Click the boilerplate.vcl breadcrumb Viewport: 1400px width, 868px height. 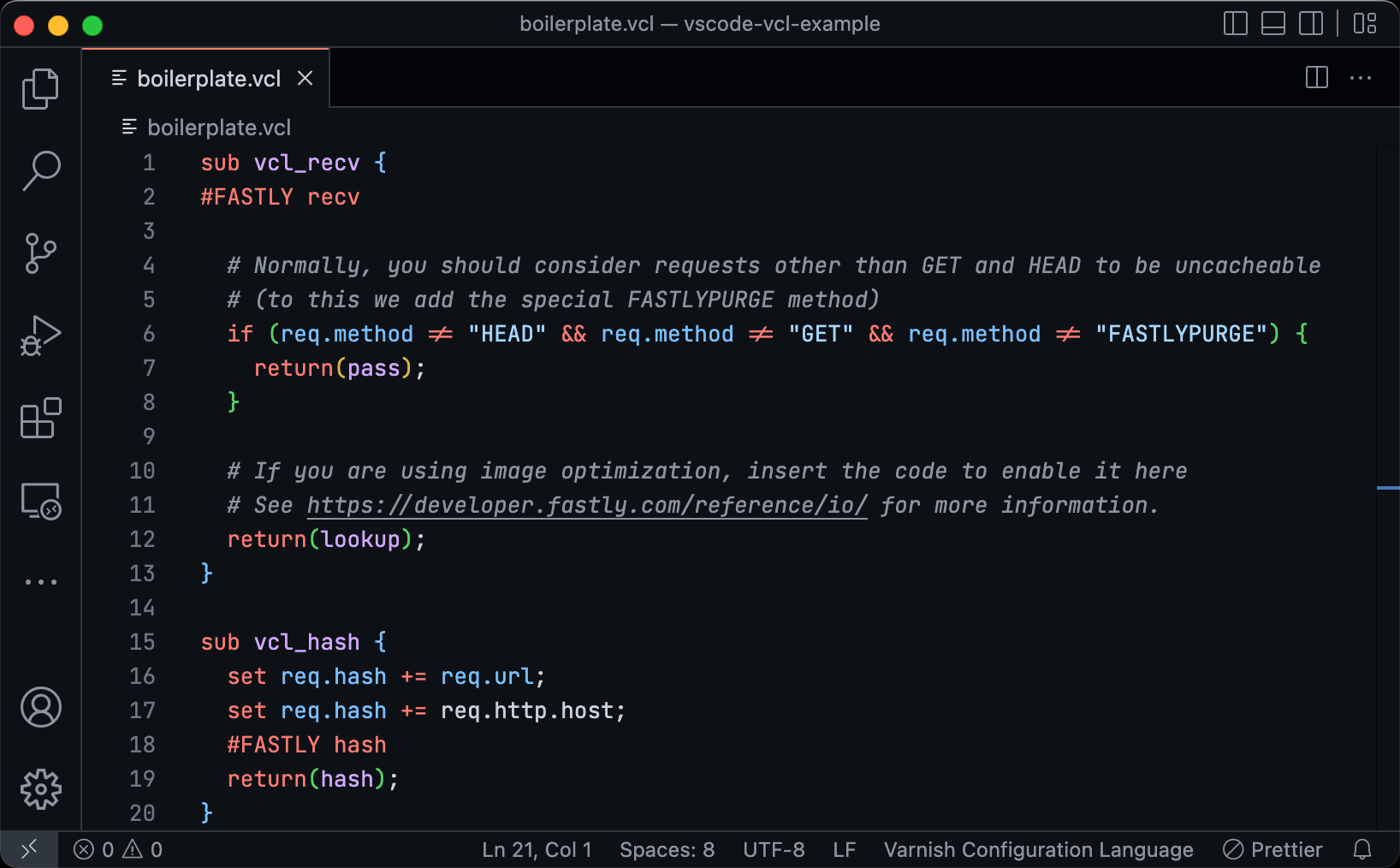tap(220, 127)
